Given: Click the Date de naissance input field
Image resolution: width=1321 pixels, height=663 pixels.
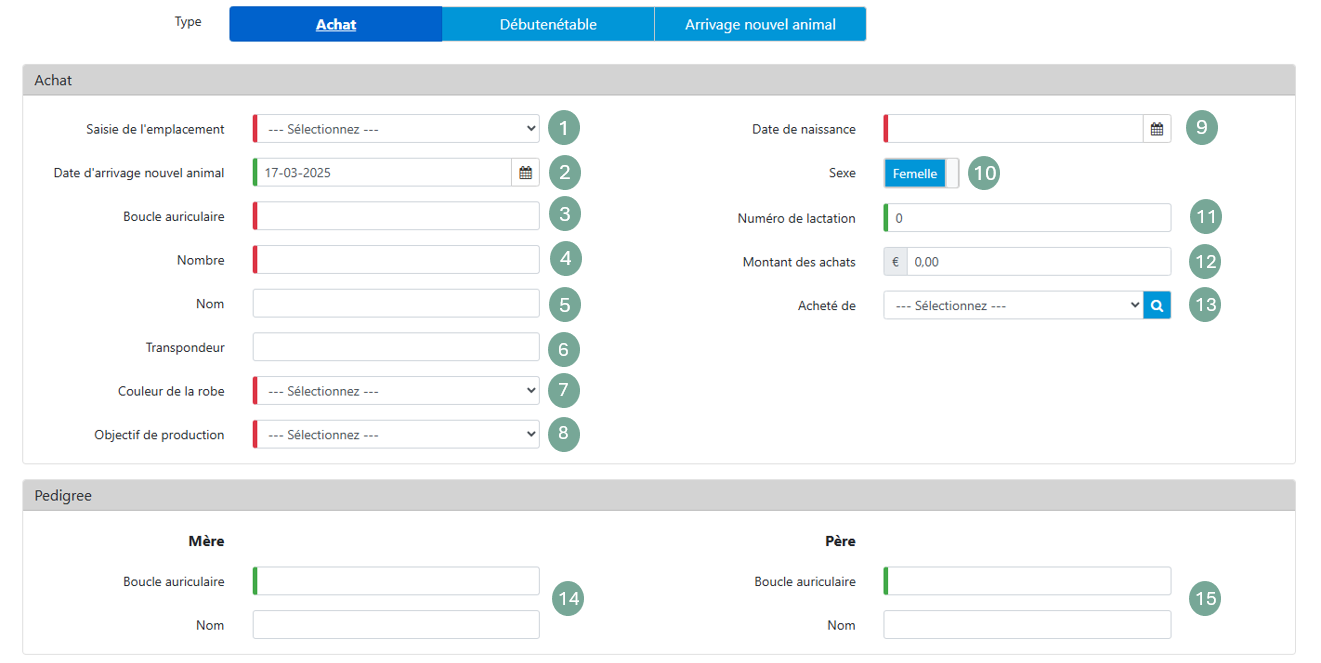Looking at the screenshot, I should coord(1014,129).
